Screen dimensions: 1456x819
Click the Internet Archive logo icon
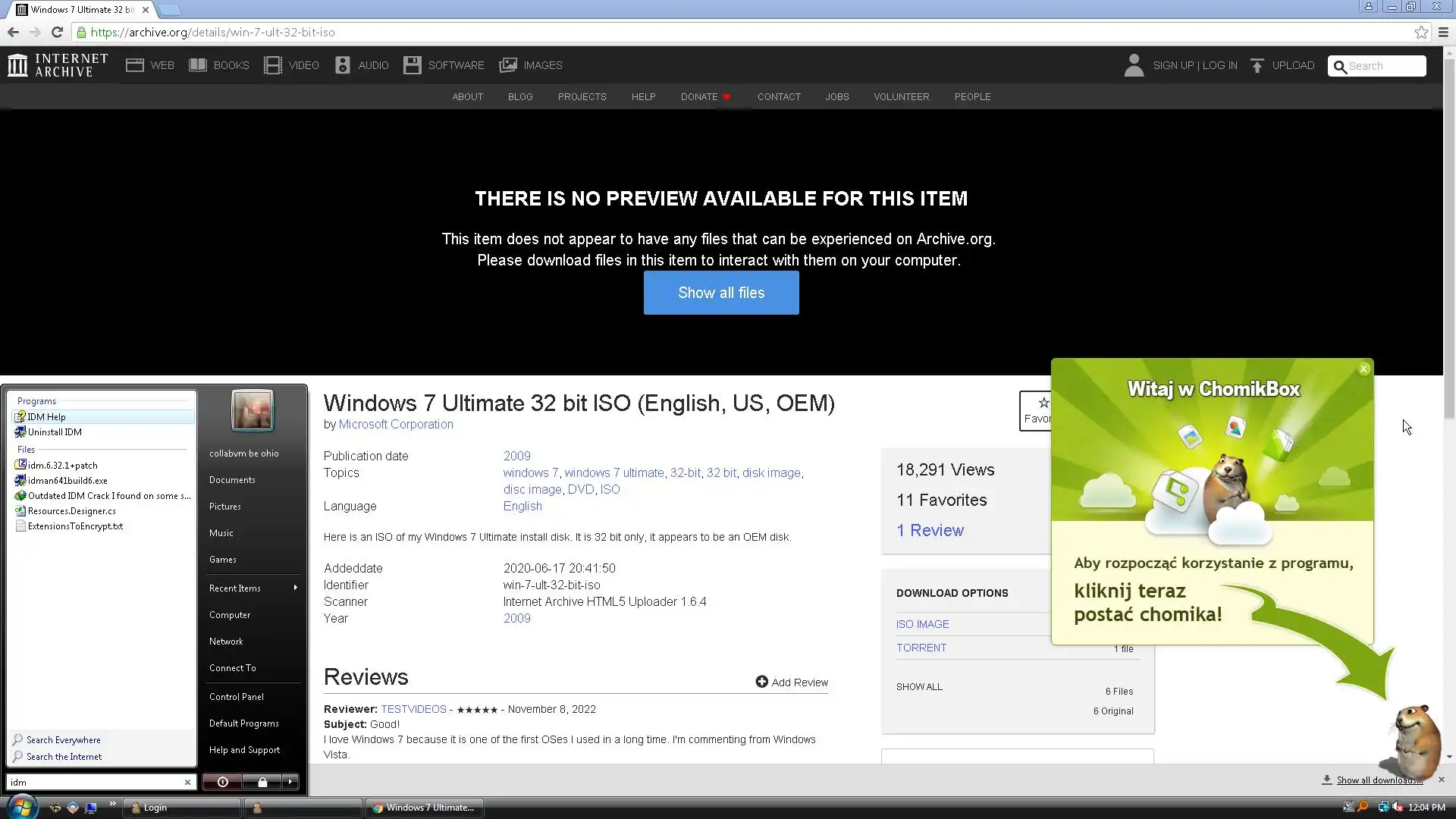point(17,65)
